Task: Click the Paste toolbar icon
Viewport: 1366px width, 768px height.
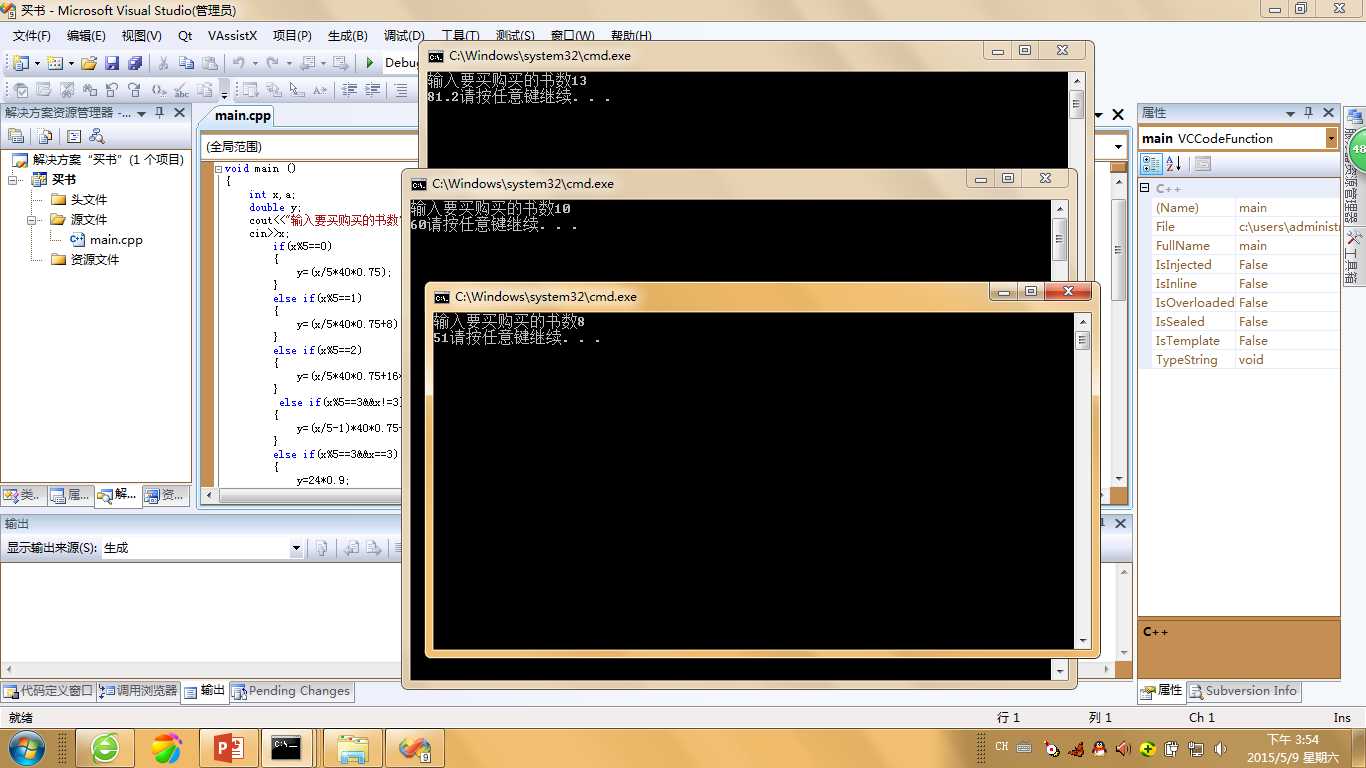Action: 209,63
